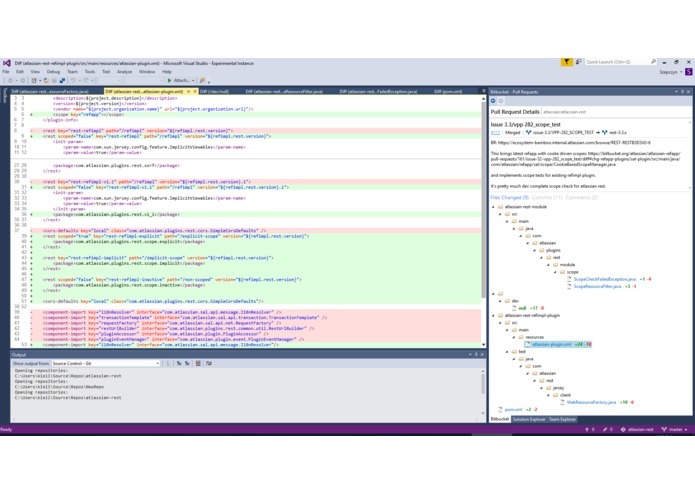Switch to the Diff pom.xml tab

click(448, 91)
